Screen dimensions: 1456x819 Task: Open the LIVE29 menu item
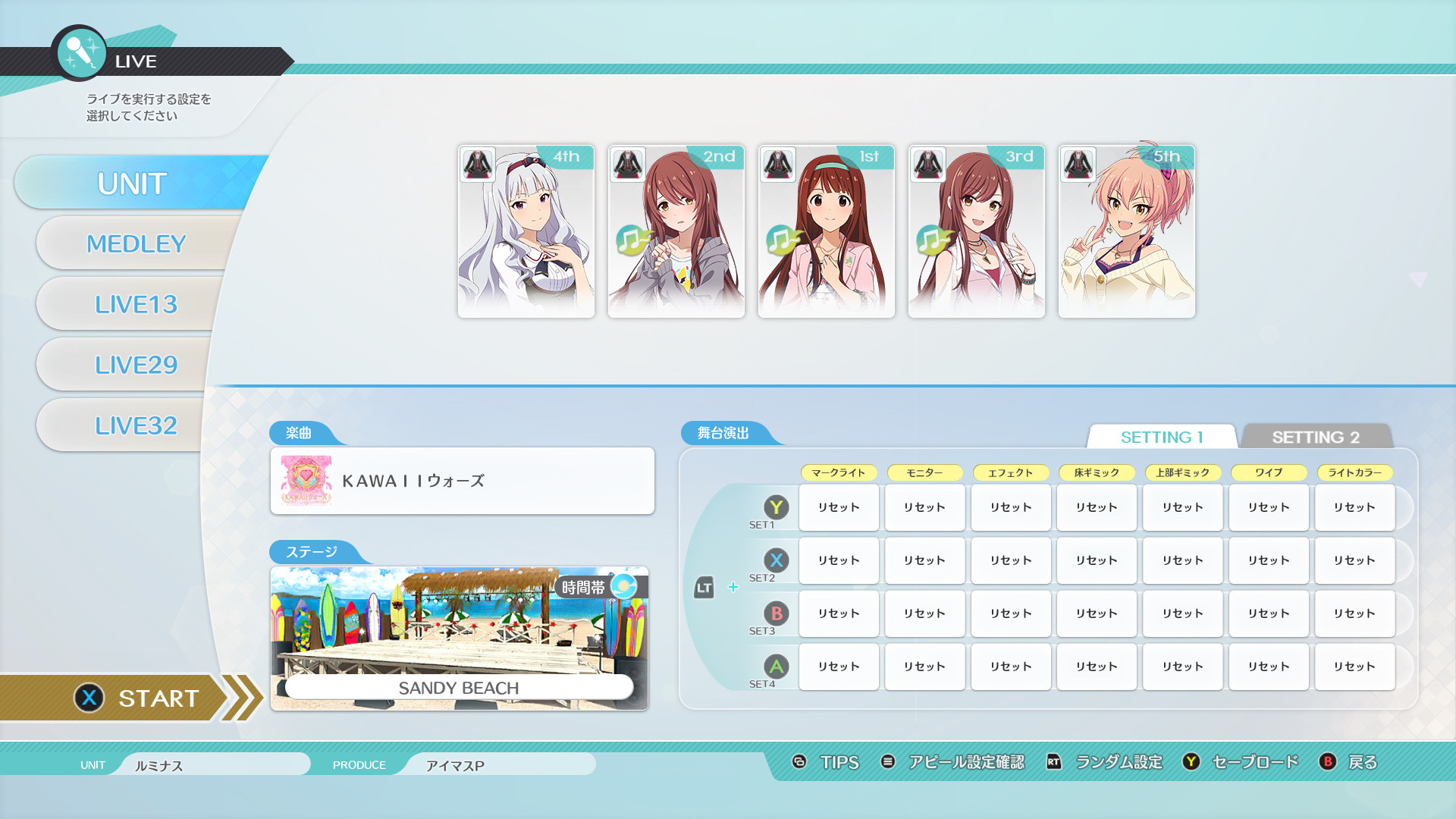(x=125, y=365)
